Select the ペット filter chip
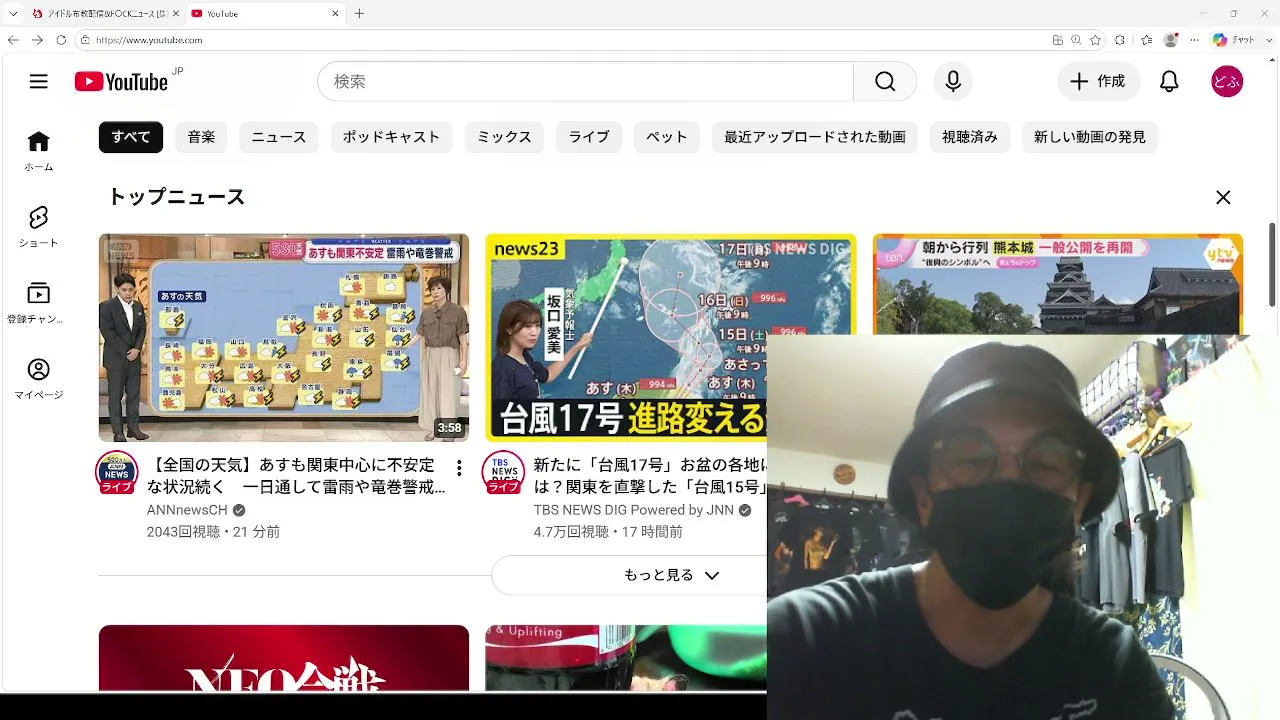Screen dimensions: 1280x720 [x=667, y=137]
